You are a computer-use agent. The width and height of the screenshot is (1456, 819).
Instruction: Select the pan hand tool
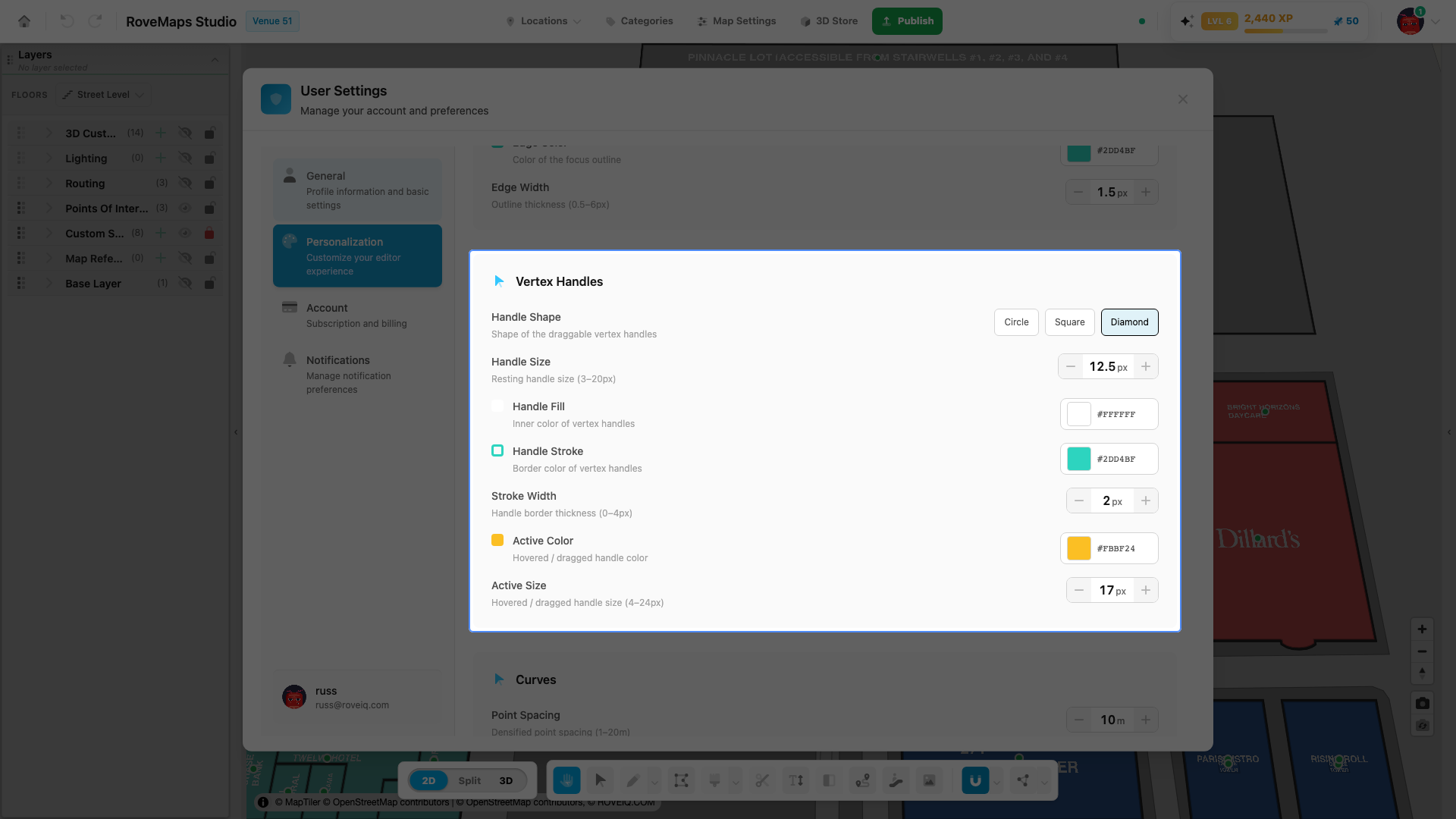(566, 780)
